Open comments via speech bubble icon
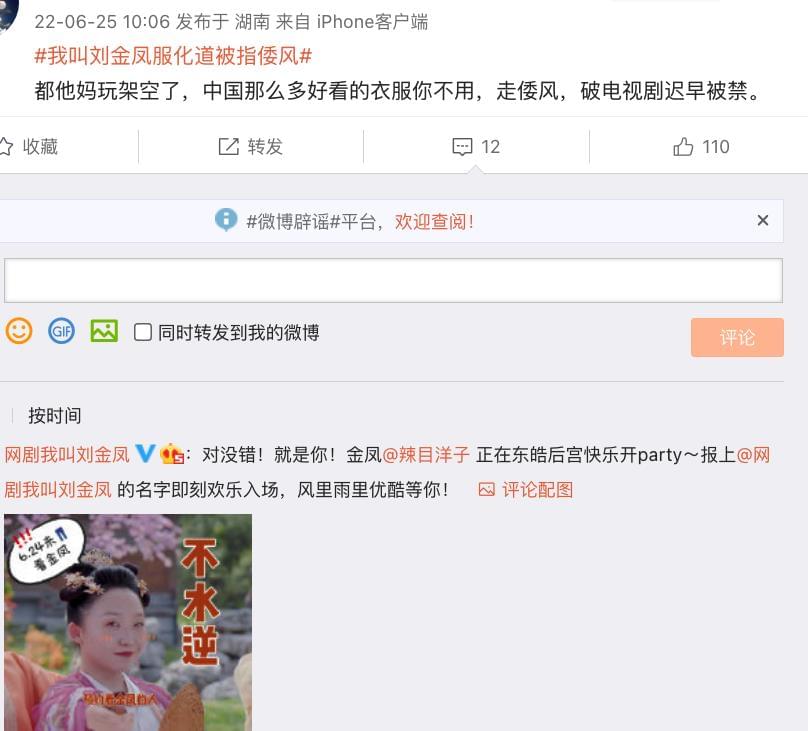Screen dimensions: 808x731 point(462,147)
